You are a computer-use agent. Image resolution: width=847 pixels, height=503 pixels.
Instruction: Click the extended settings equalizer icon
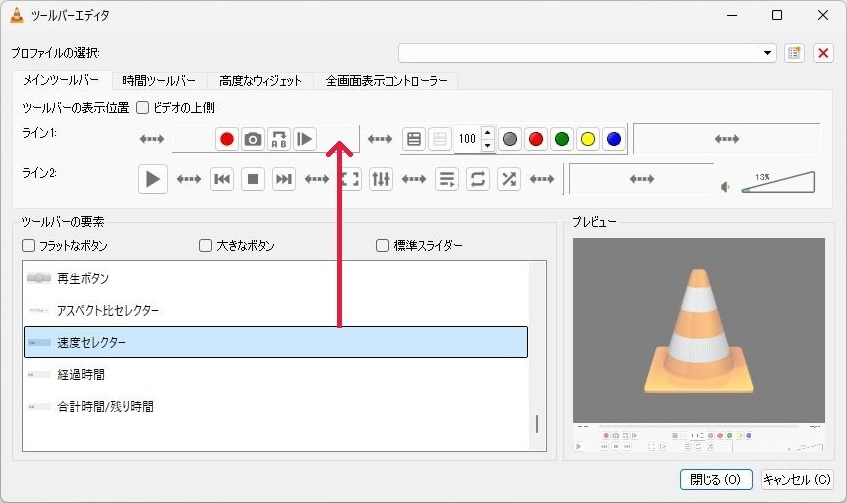click(381, 179)
